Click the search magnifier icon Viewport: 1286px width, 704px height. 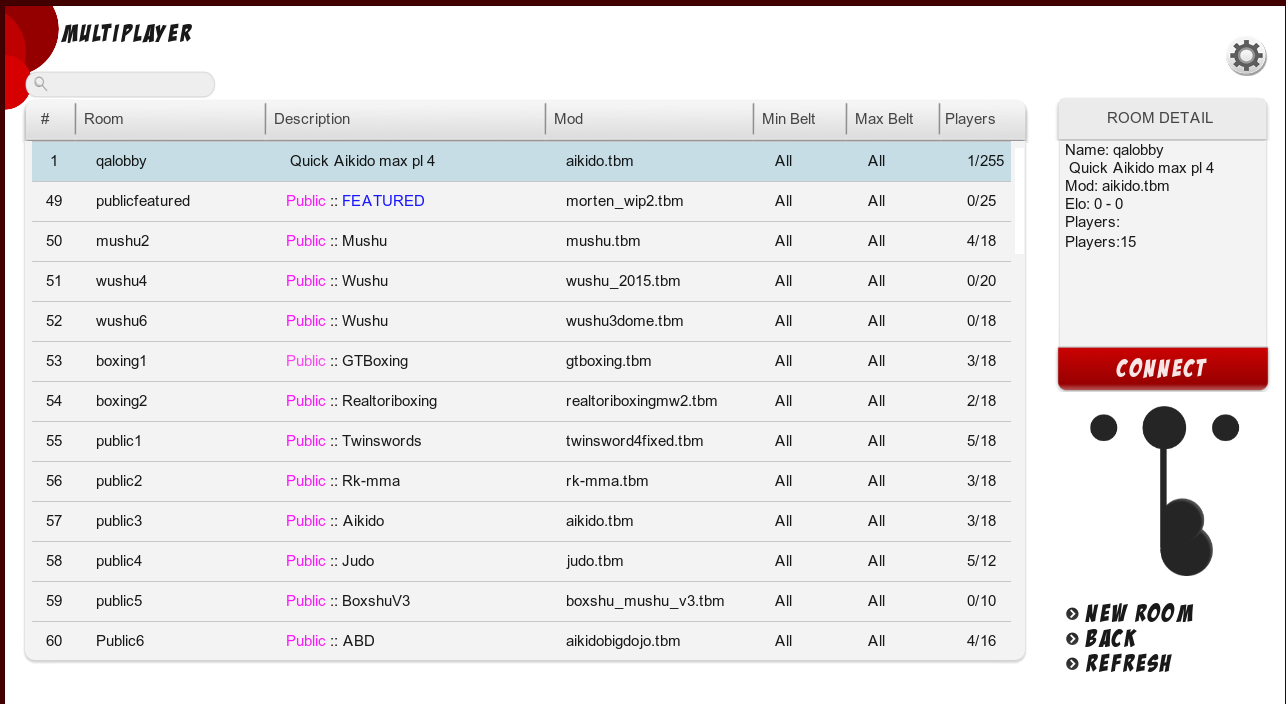tap(41, 85)
